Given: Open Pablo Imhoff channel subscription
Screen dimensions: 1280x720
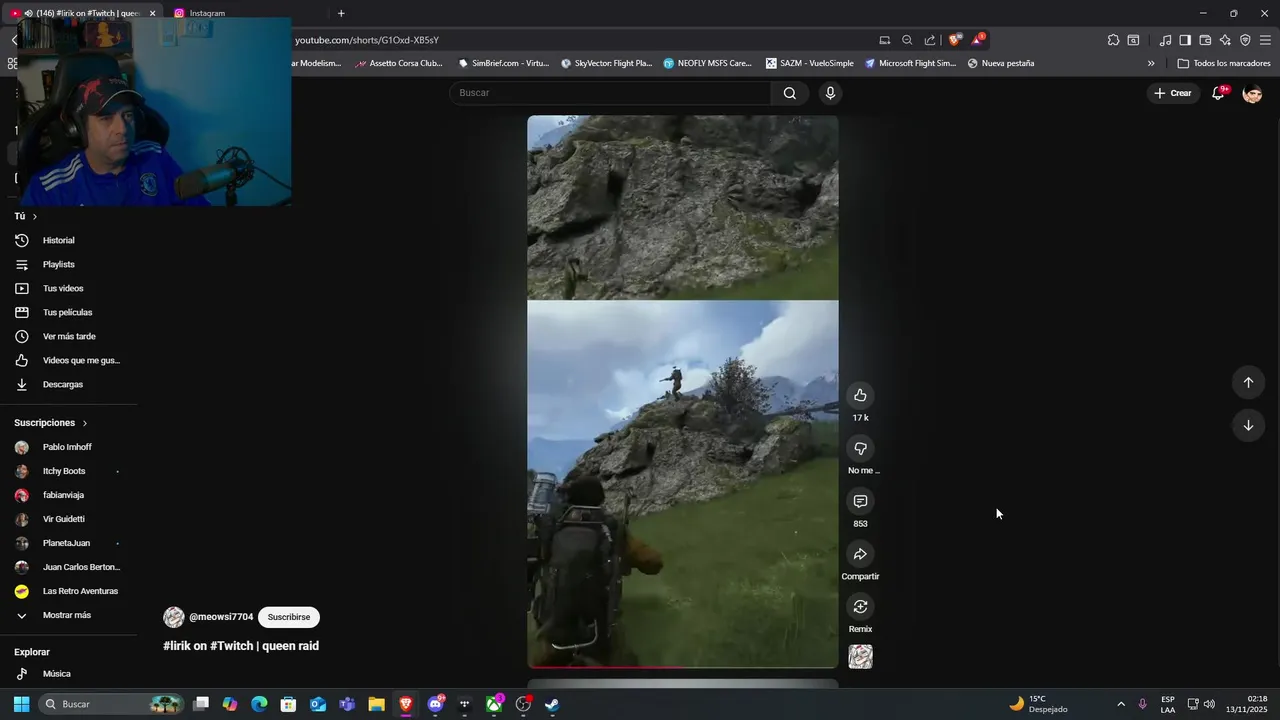Looking at the screenshot, I should 68,448.
